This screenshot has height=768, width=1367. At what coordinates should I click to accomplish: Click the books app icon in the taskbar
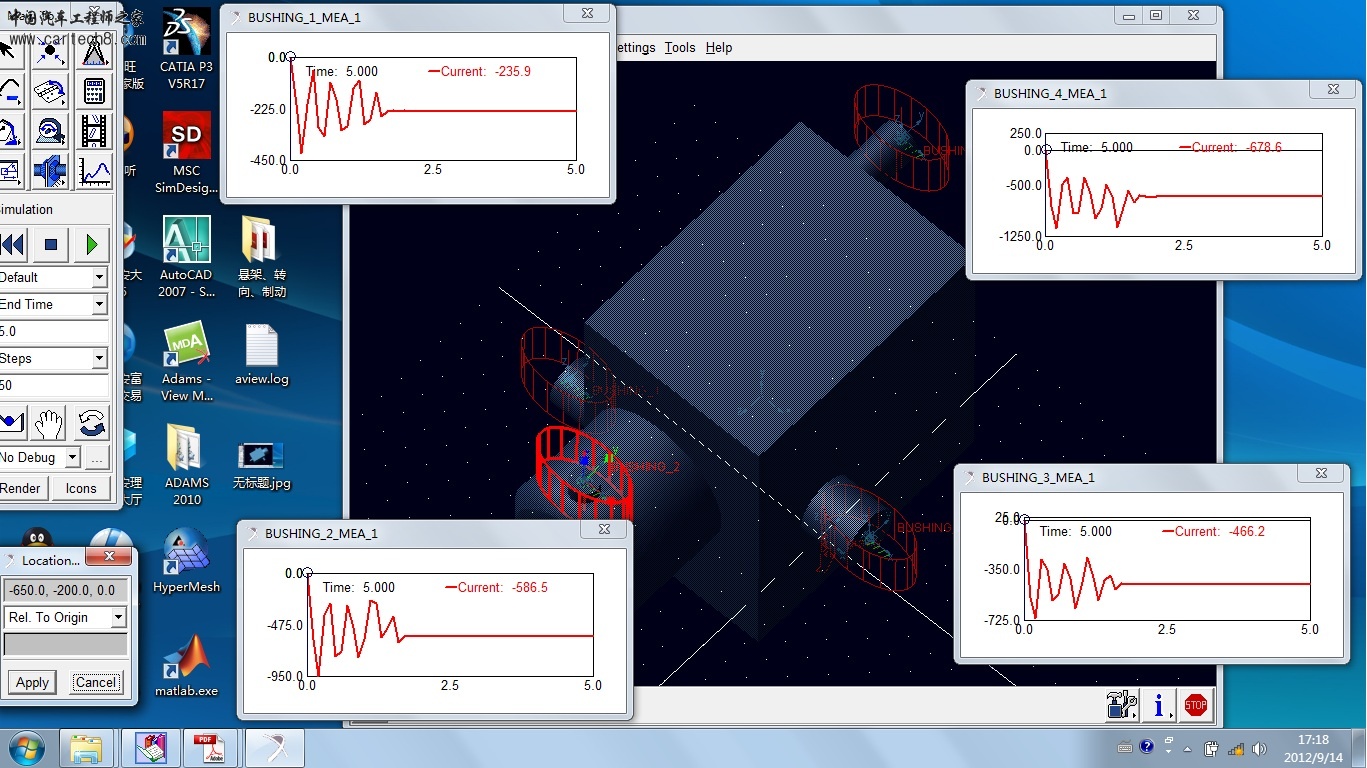151,748
